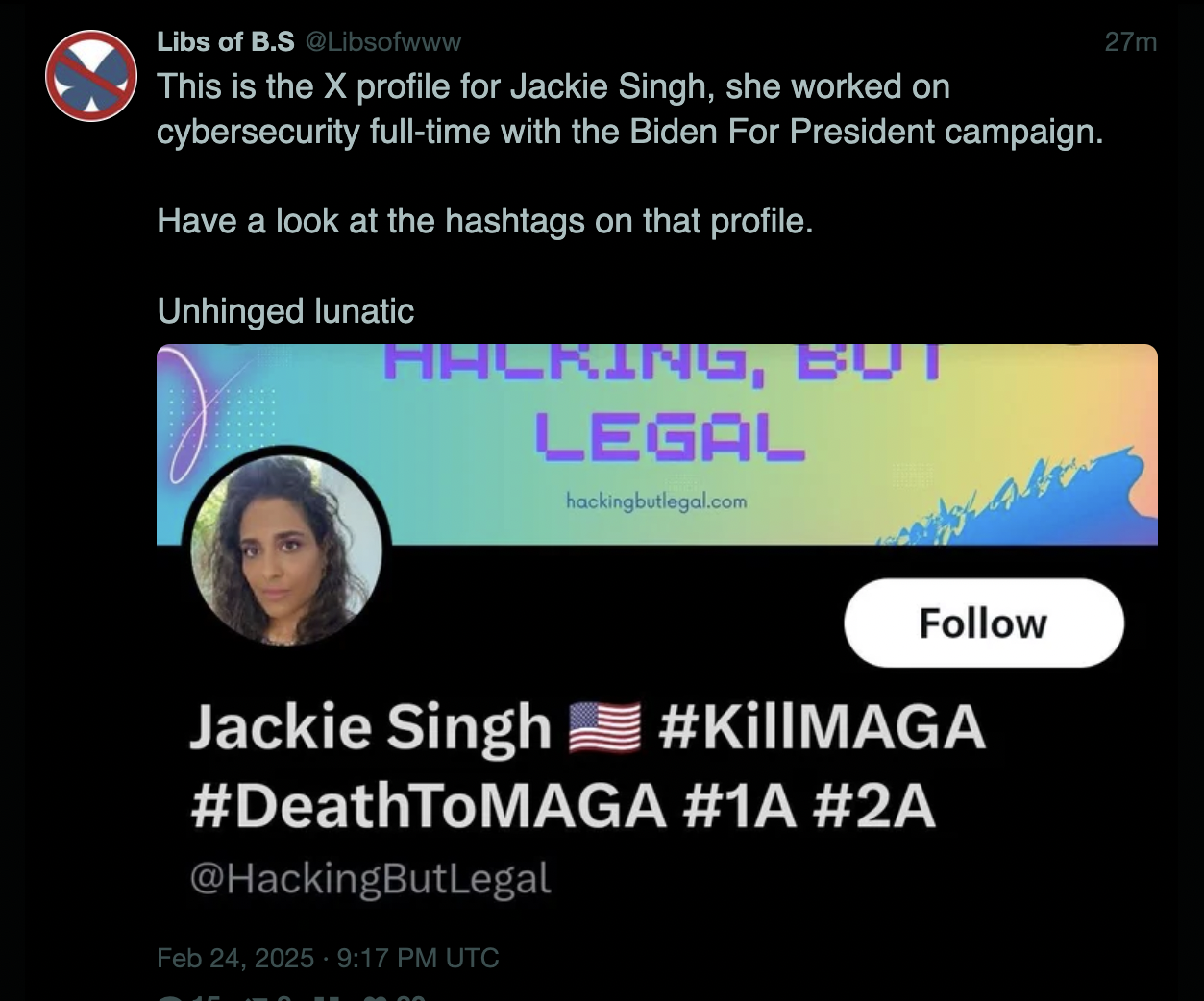
Task: Click the hackingbutlegal.com banner text
Action: (x=656, y=500)
